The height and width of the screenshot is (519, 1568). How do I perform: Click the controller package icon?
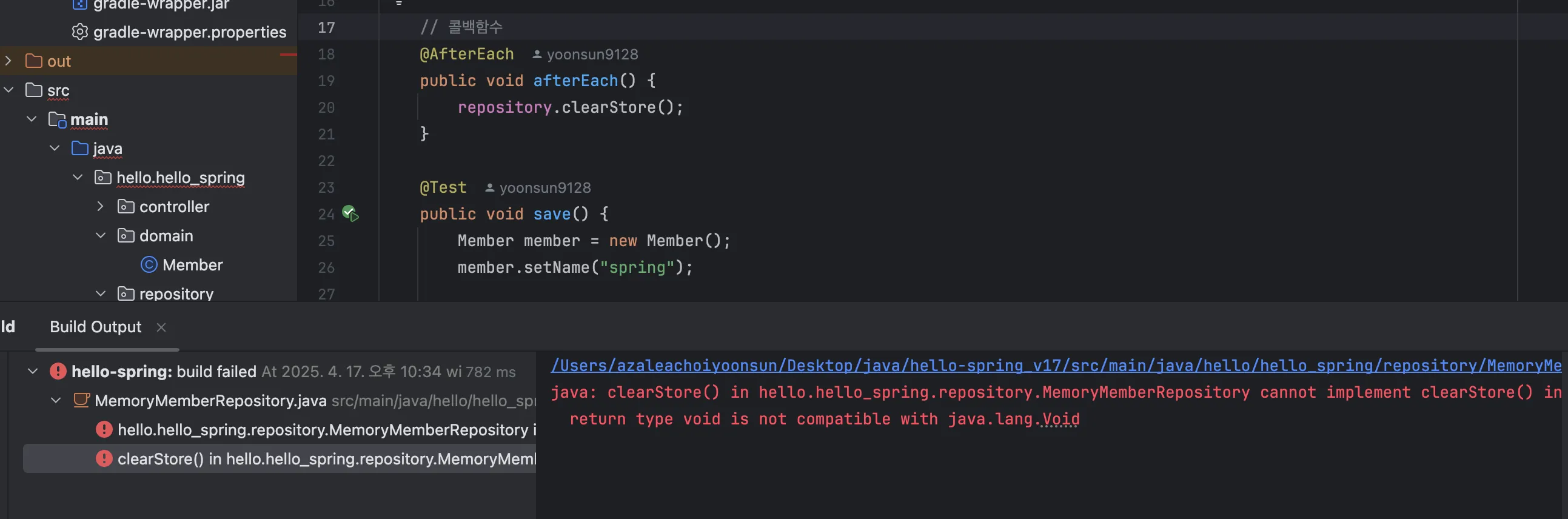tap(126, 207)
